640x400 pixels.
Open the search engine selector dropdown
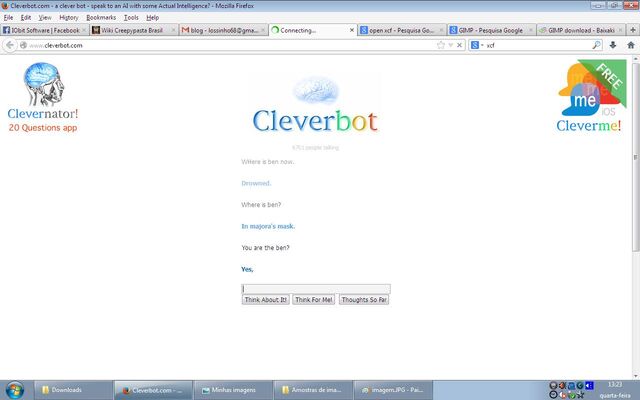point(477,45)
